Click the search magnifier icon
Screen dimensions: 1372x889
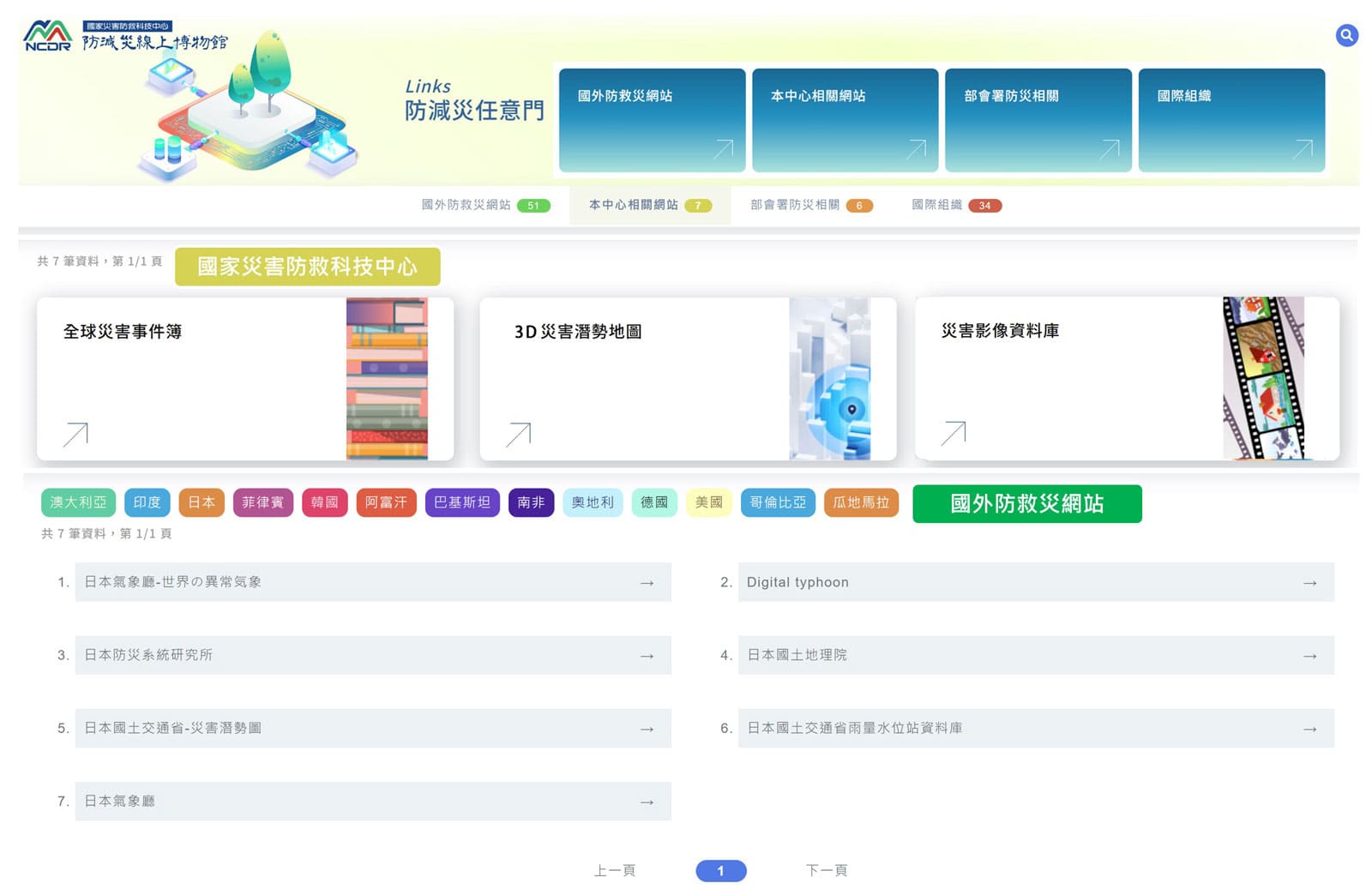pos(1346,35)
